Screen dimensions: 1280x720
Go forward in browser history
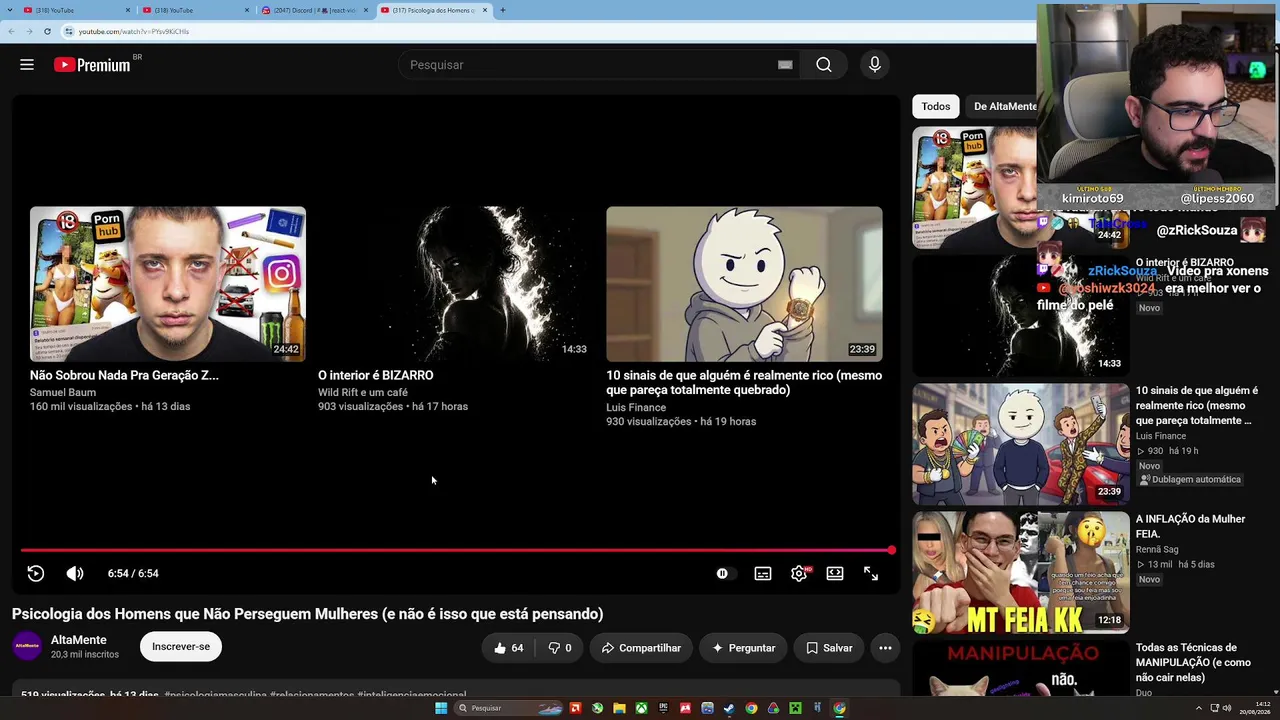coord(29,31)
